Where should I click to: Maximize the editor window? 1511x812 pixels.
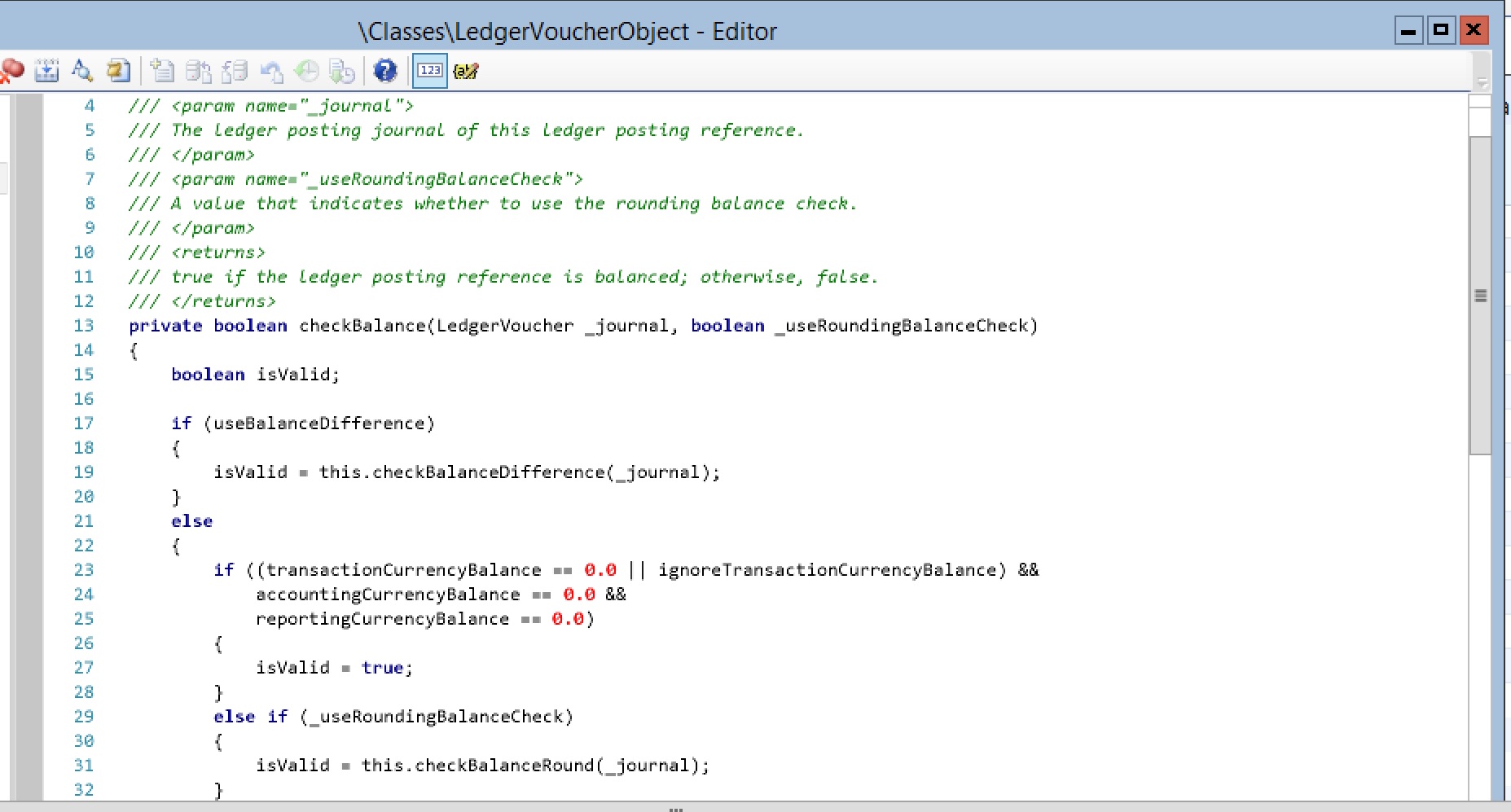(1441, 31)
